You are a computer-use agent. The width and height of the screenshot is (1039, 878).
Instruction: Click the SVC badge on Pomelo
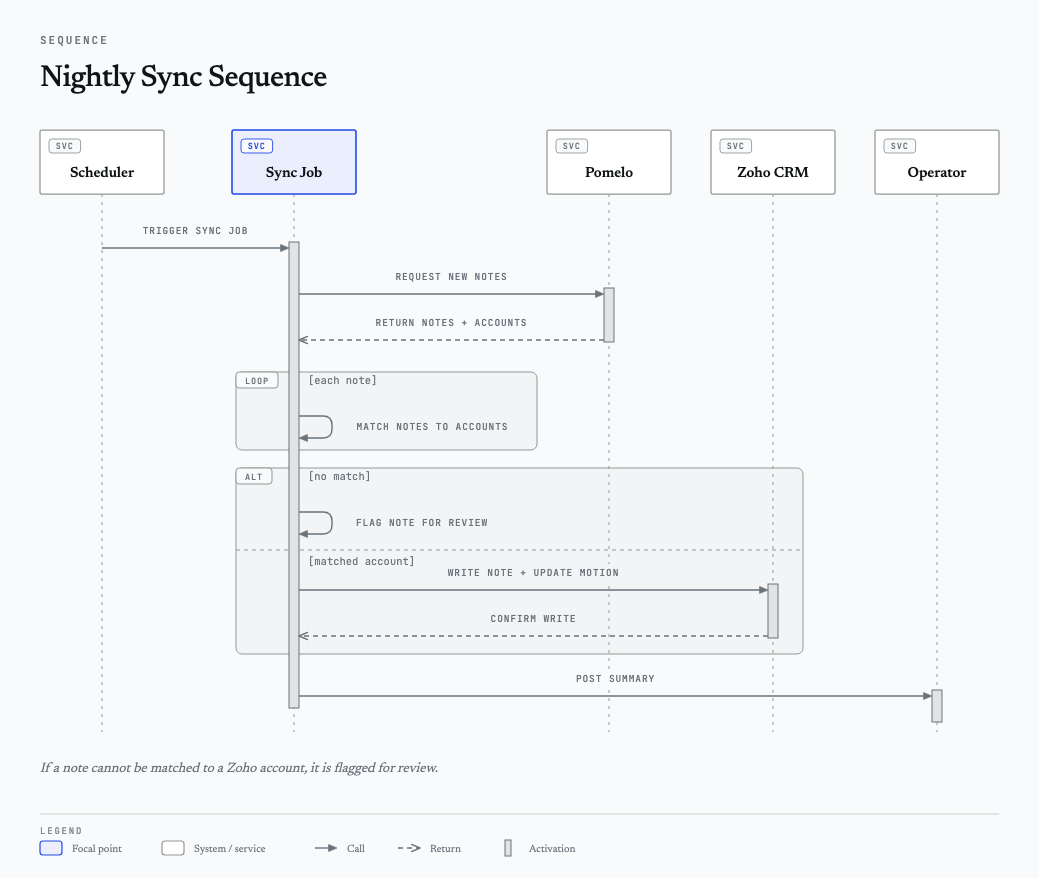pos(571,146)
